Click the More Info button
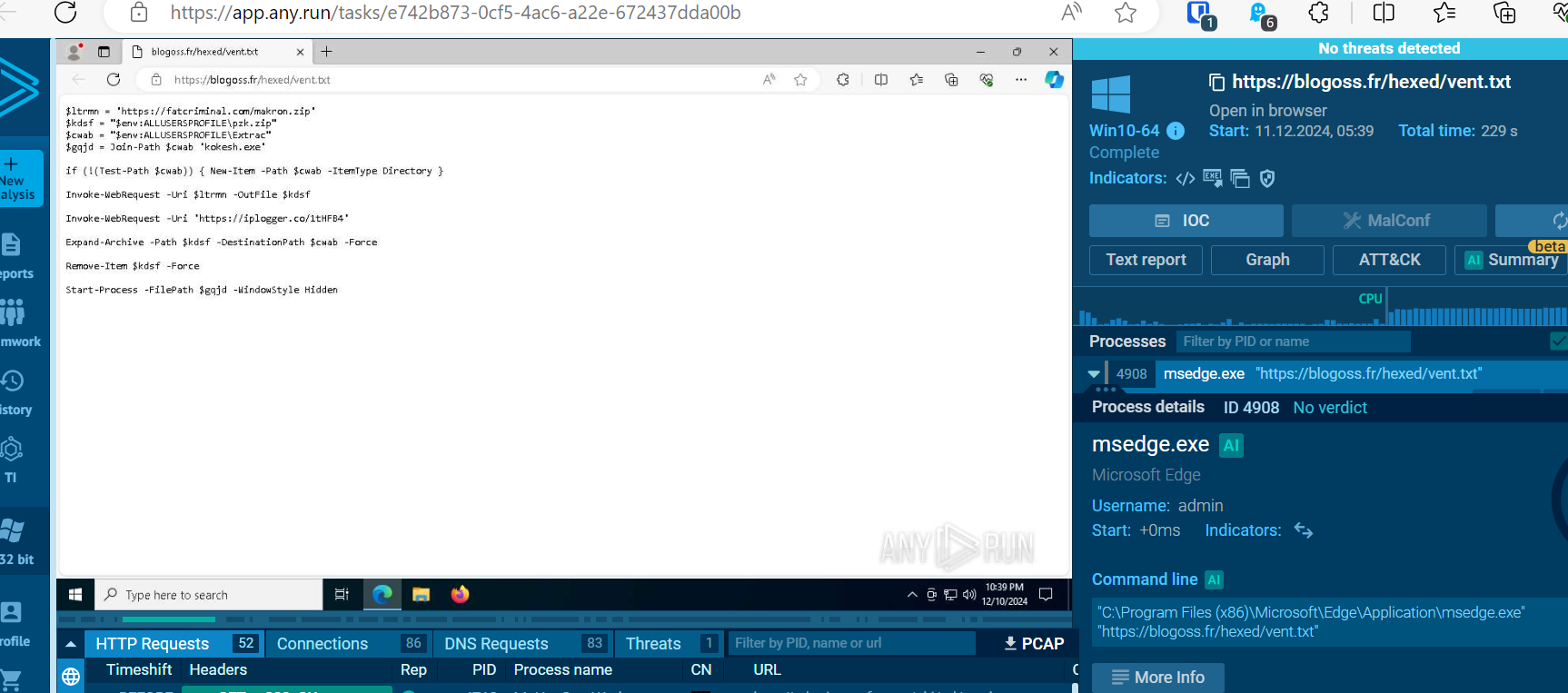The height and width of the screenshot is (693, 1568). (x=1157, y=678)
